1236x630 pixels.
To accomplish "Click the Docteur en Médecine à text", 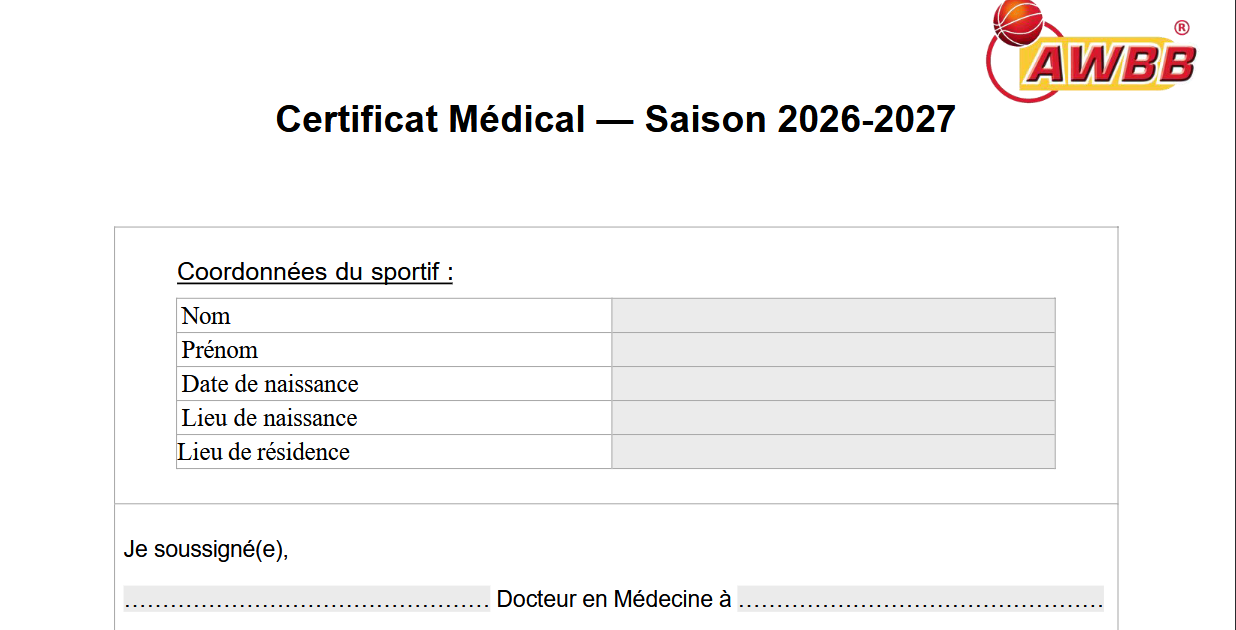I will (614, 599).
